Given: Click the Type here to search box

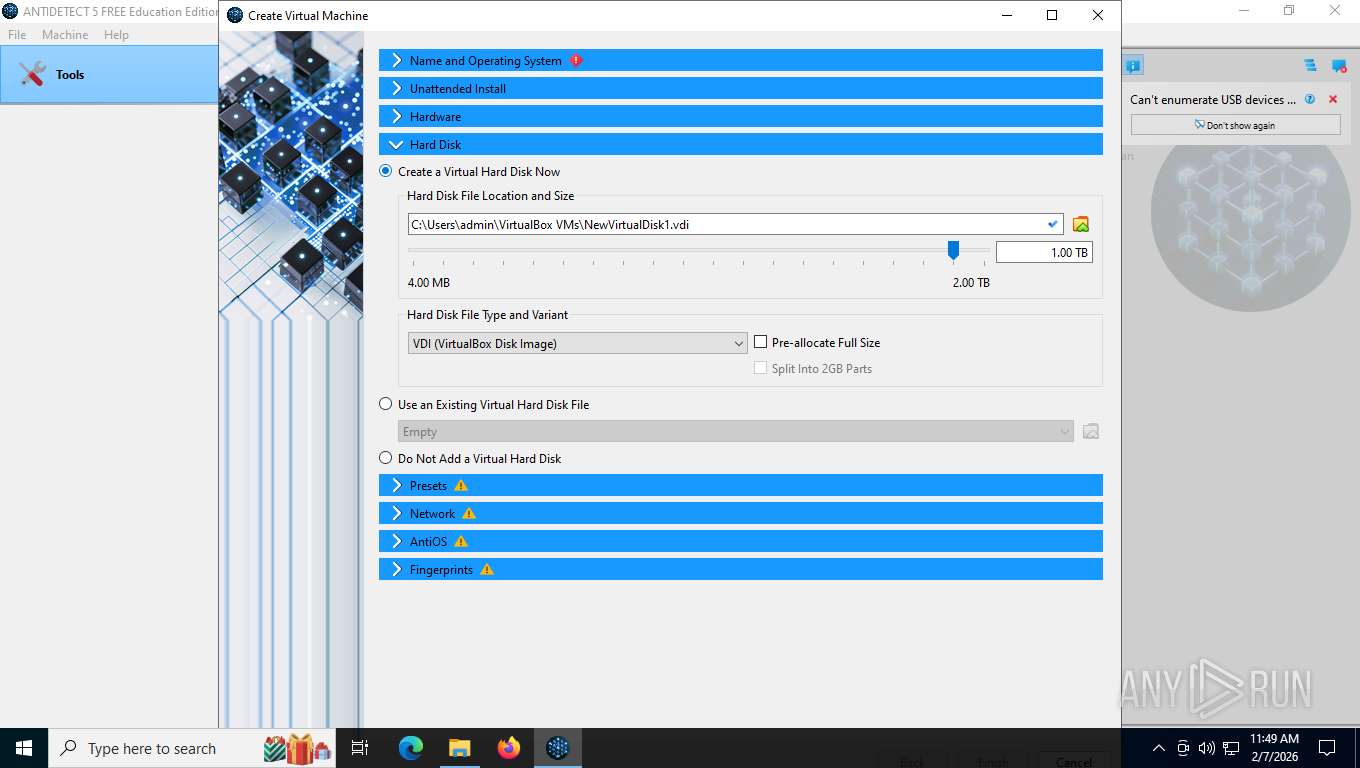Looking at the screenshot, I should 192,748.
